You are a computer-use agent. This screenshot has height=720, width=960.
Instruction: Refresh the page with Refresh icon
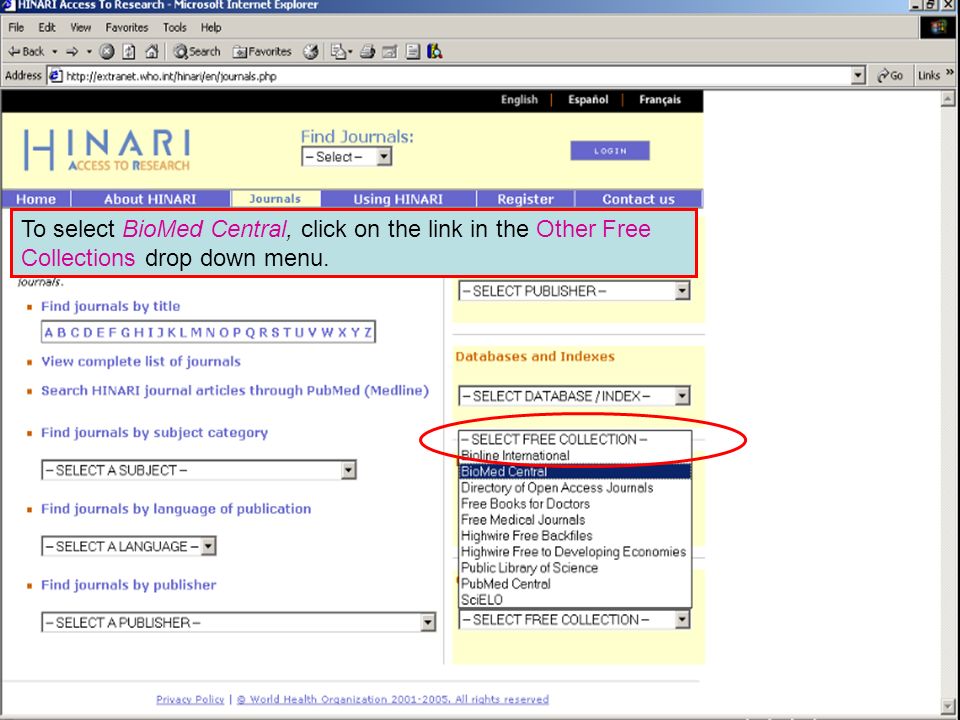pyautogui.click(x=129, y=51)
